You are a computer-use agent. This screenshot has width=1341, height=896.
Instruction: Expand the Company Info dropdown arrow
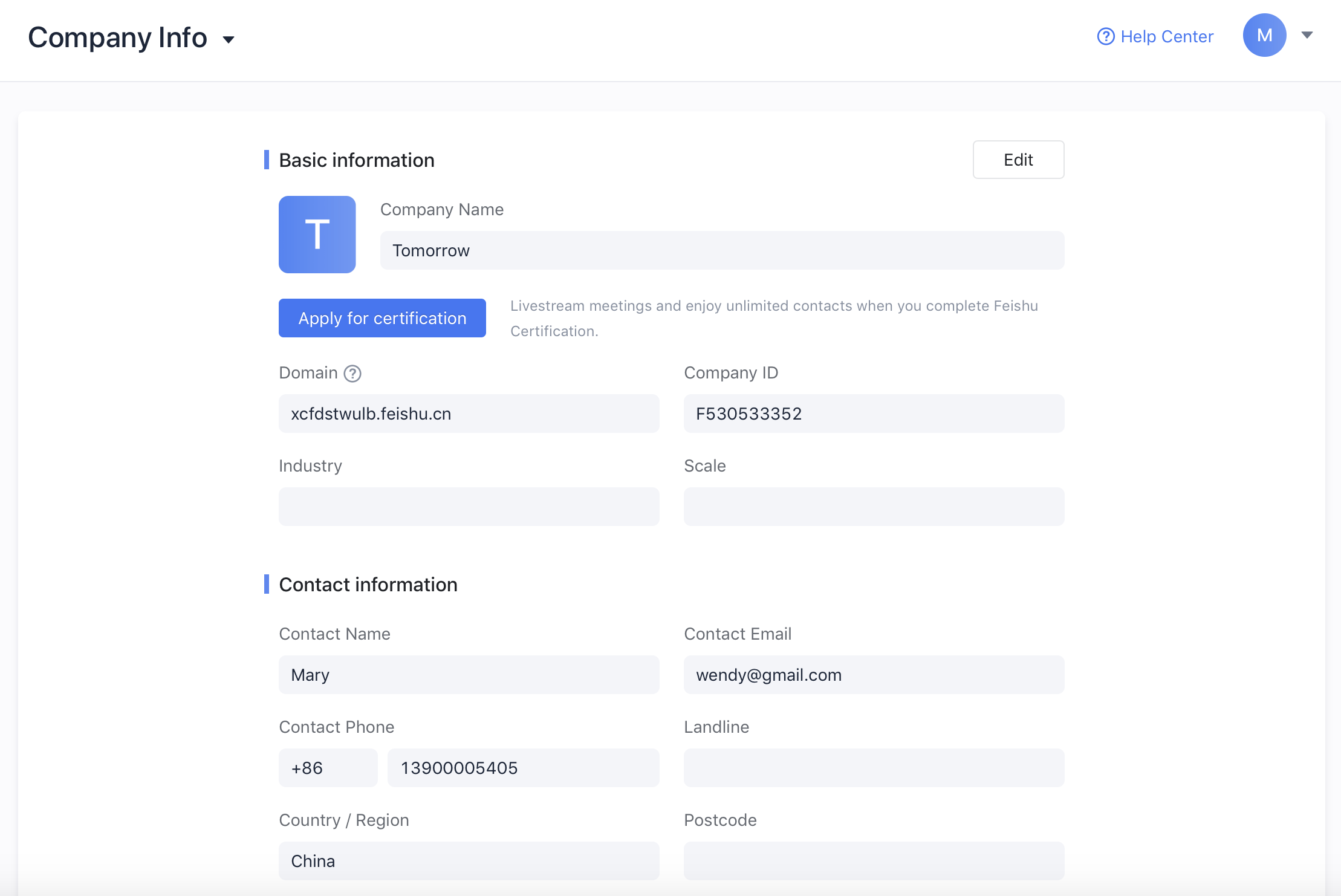[228, 39]
